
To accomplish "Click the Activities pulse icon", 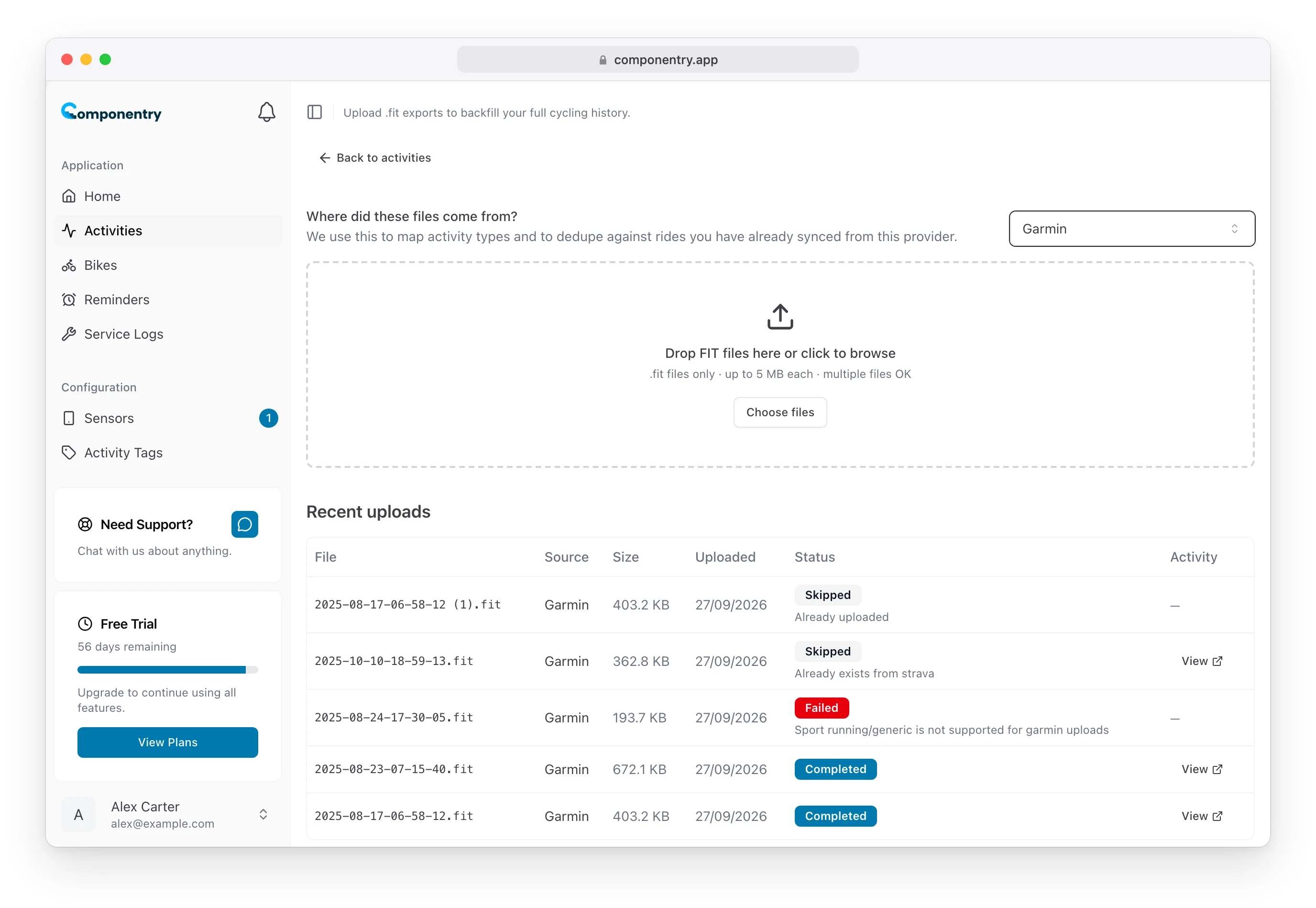I will (x=69, y=231).
